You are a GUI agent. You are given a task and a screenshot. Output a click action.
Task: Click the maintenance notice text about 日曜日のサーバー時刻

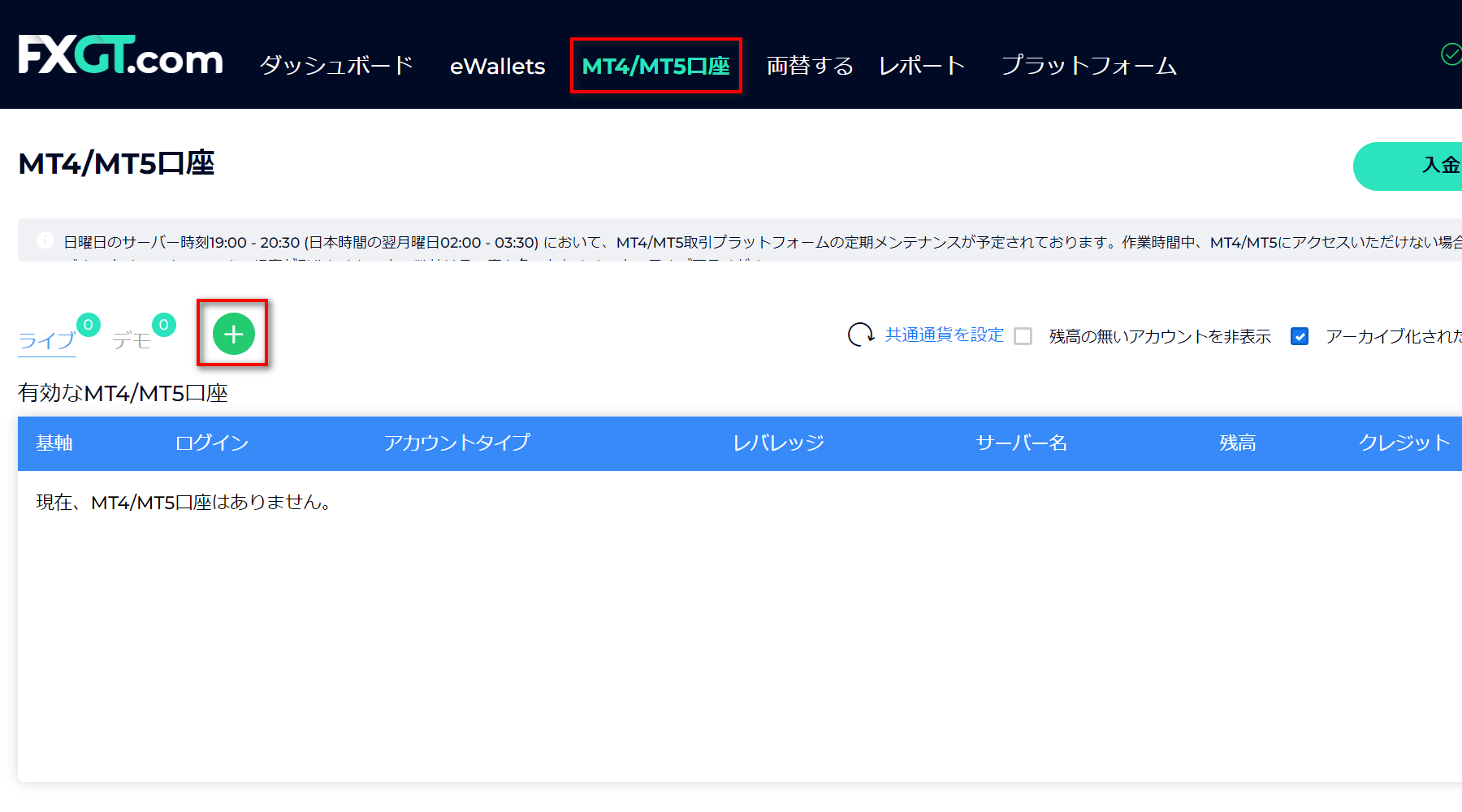pos(762,242)
